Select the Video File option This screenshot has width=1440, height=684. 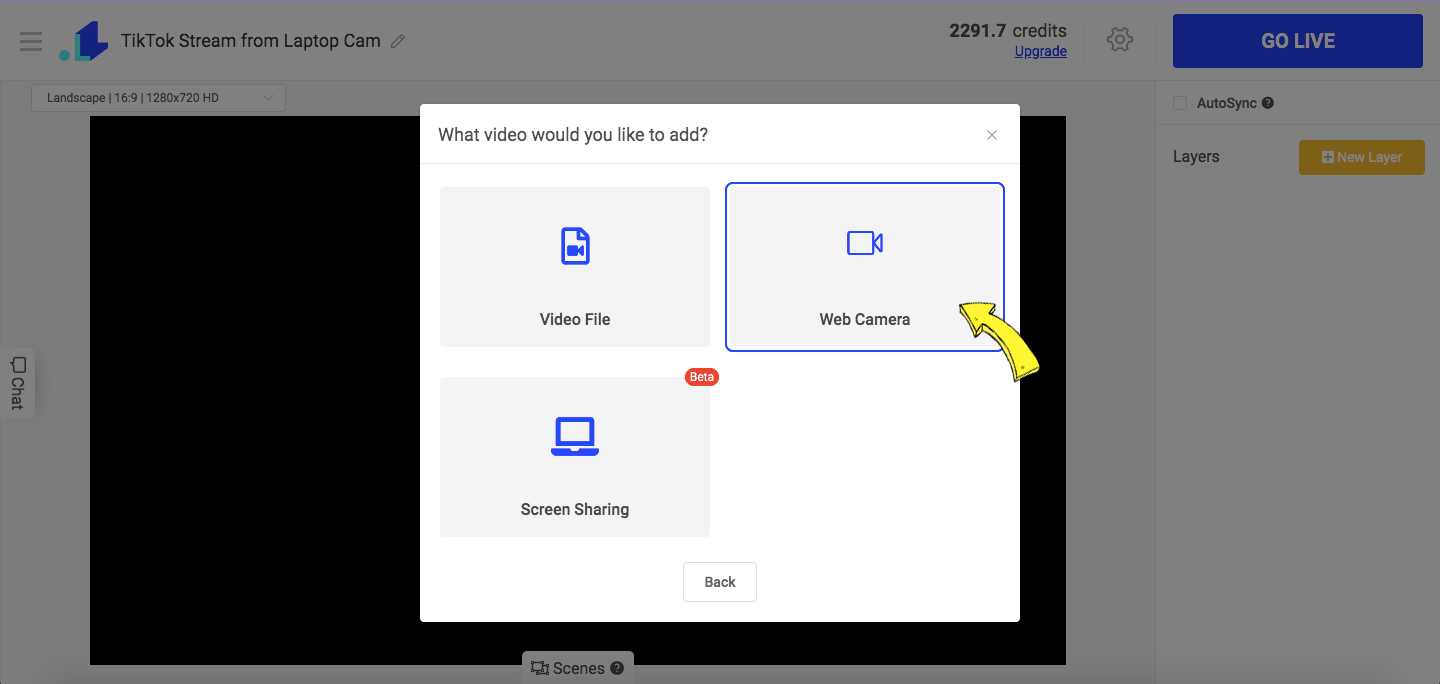click(575, 266)
